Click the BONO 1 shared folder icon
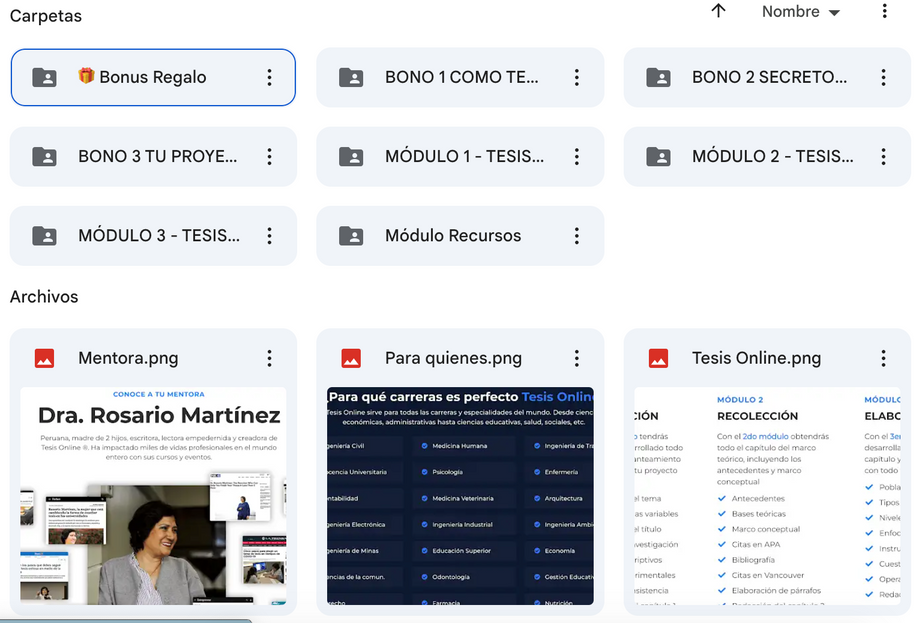 351,78
